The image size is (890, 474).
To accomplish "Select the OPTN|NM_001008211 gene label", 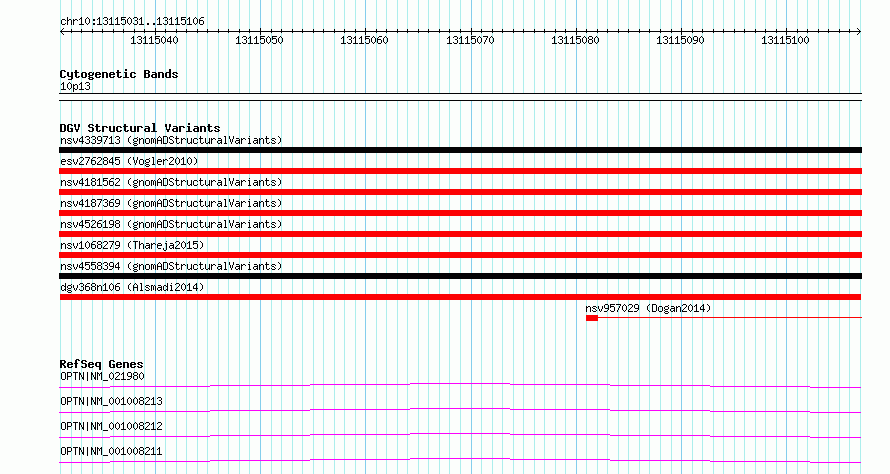I will point(111,451).
